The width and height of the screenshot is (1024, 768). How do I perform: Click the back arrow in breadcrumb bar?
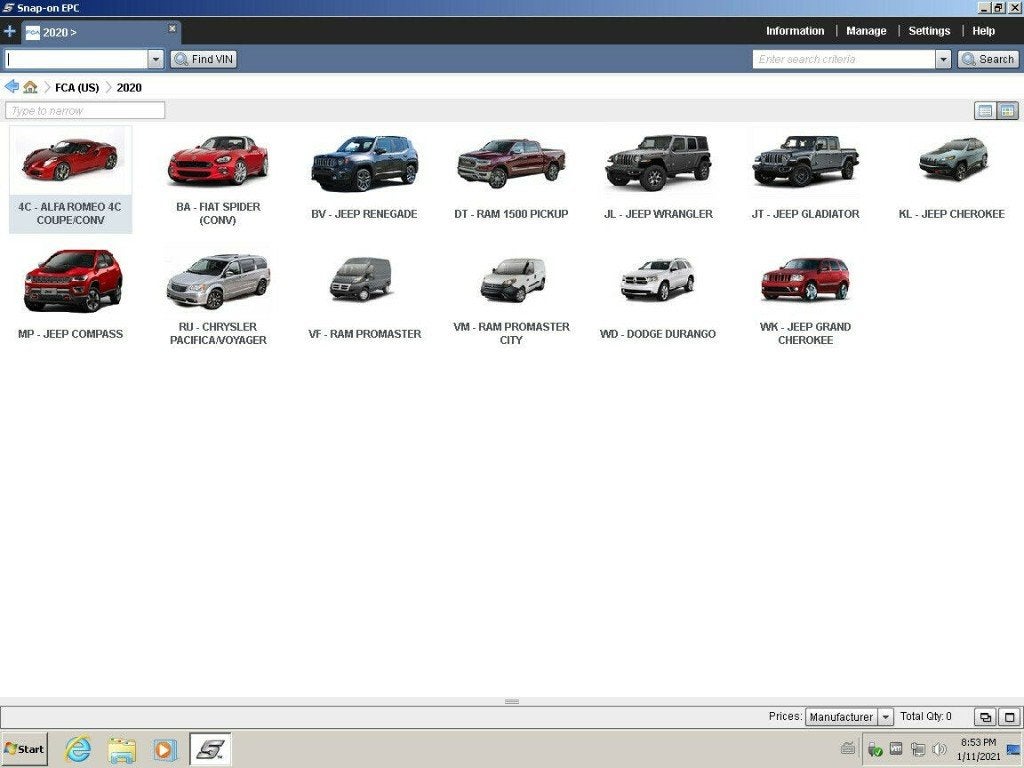click(11, 87)
